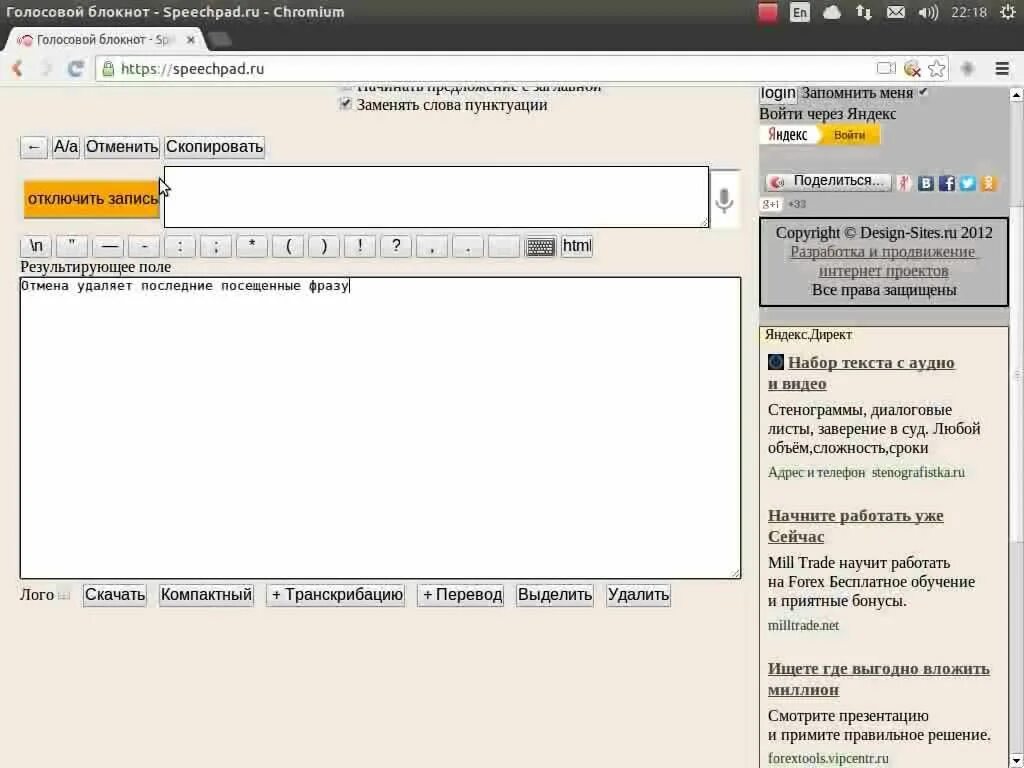Share via the Facebook icon

[947, 184]
